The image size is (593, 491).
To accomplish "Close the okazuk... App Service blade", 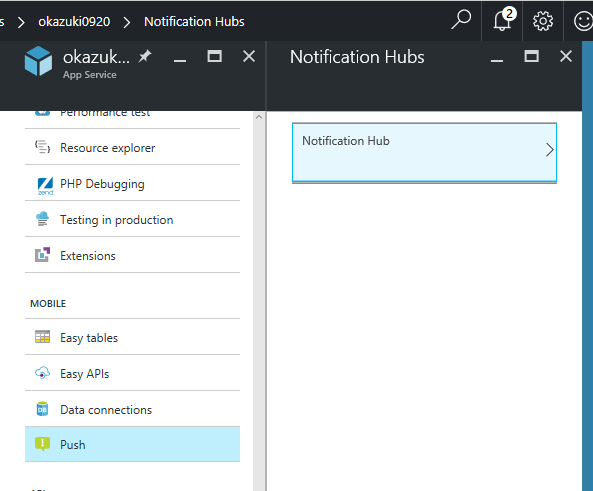I will tap(249, 56).
